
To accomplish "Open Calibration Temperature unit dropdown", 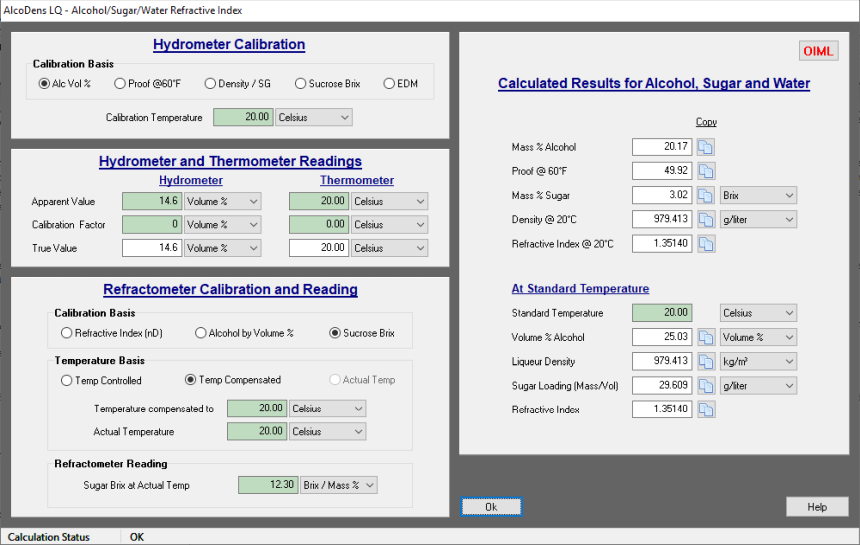I will tap(314, 117).
